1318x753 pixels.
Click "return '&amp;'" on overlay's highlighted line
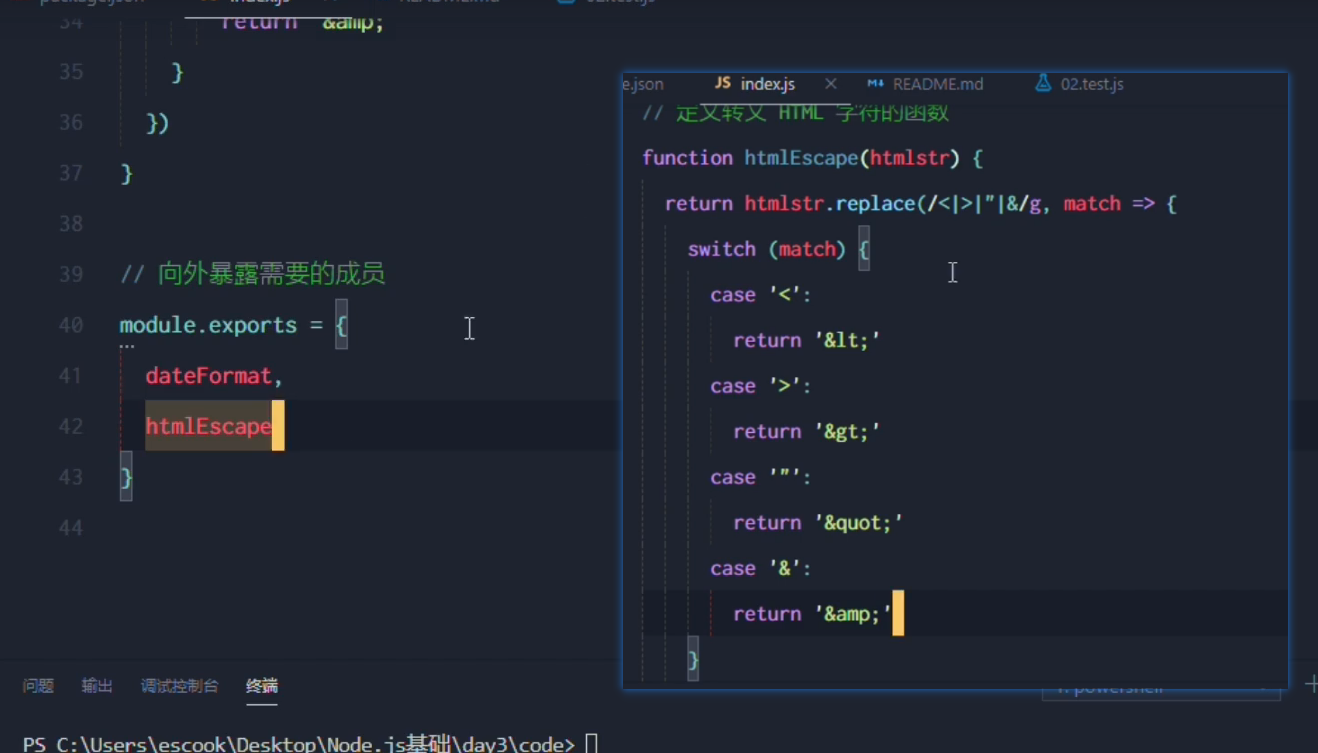(813, 614)
